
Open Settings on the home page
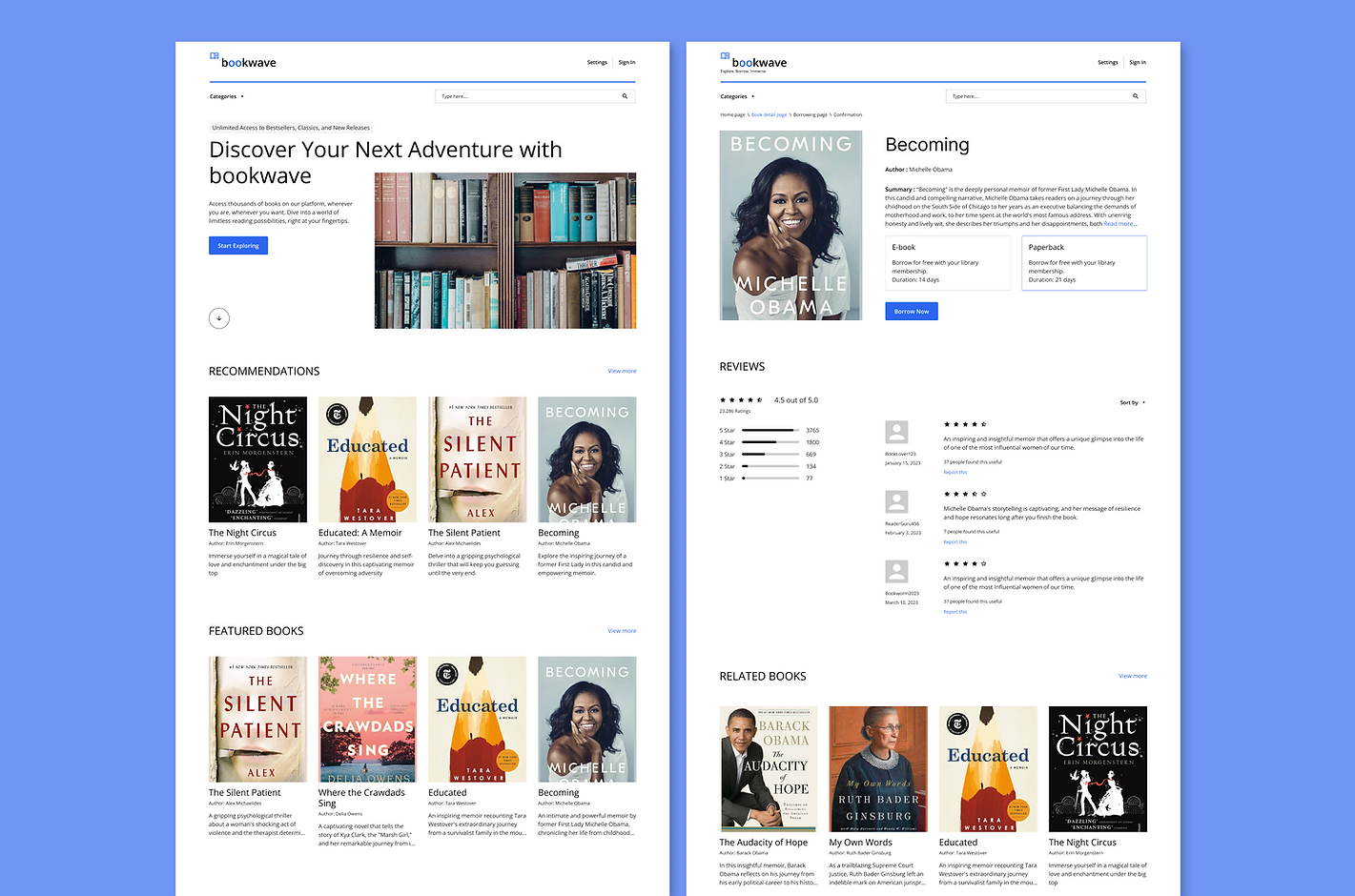597,62
